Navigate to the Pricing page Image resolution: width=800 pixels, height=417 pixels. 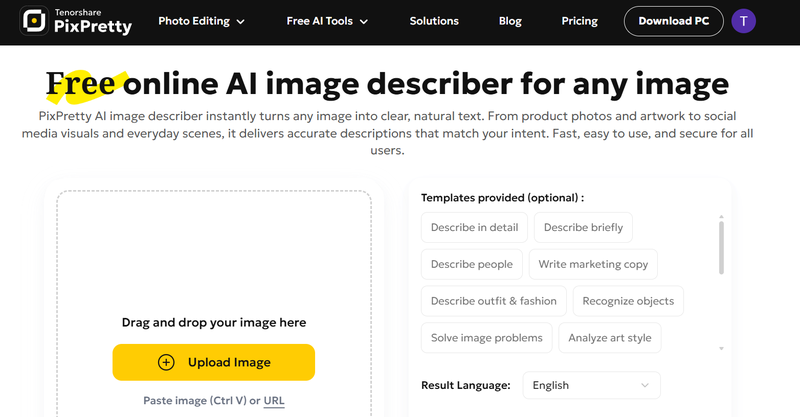580,21
